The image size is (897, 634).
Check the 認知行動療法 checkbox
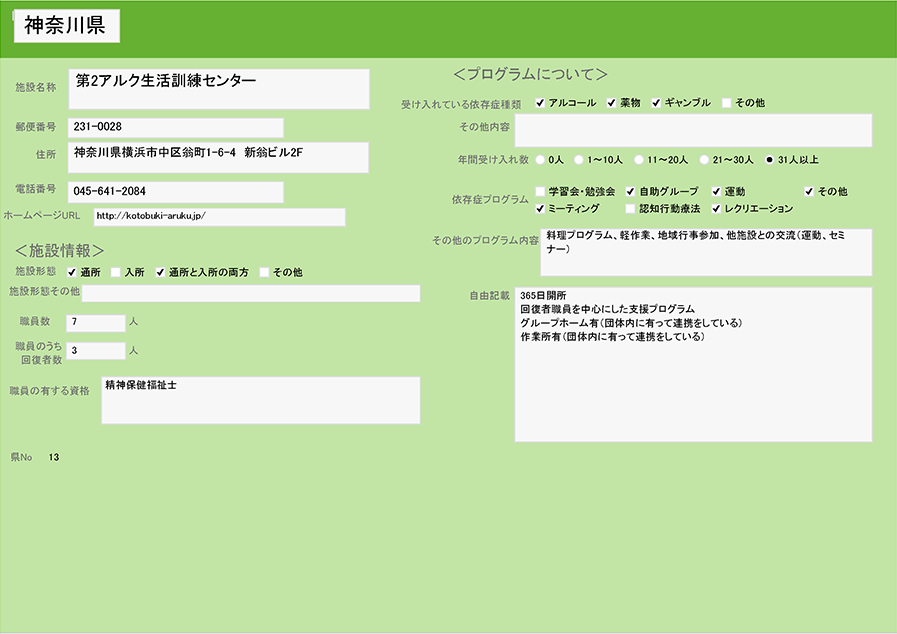[630, 209]
